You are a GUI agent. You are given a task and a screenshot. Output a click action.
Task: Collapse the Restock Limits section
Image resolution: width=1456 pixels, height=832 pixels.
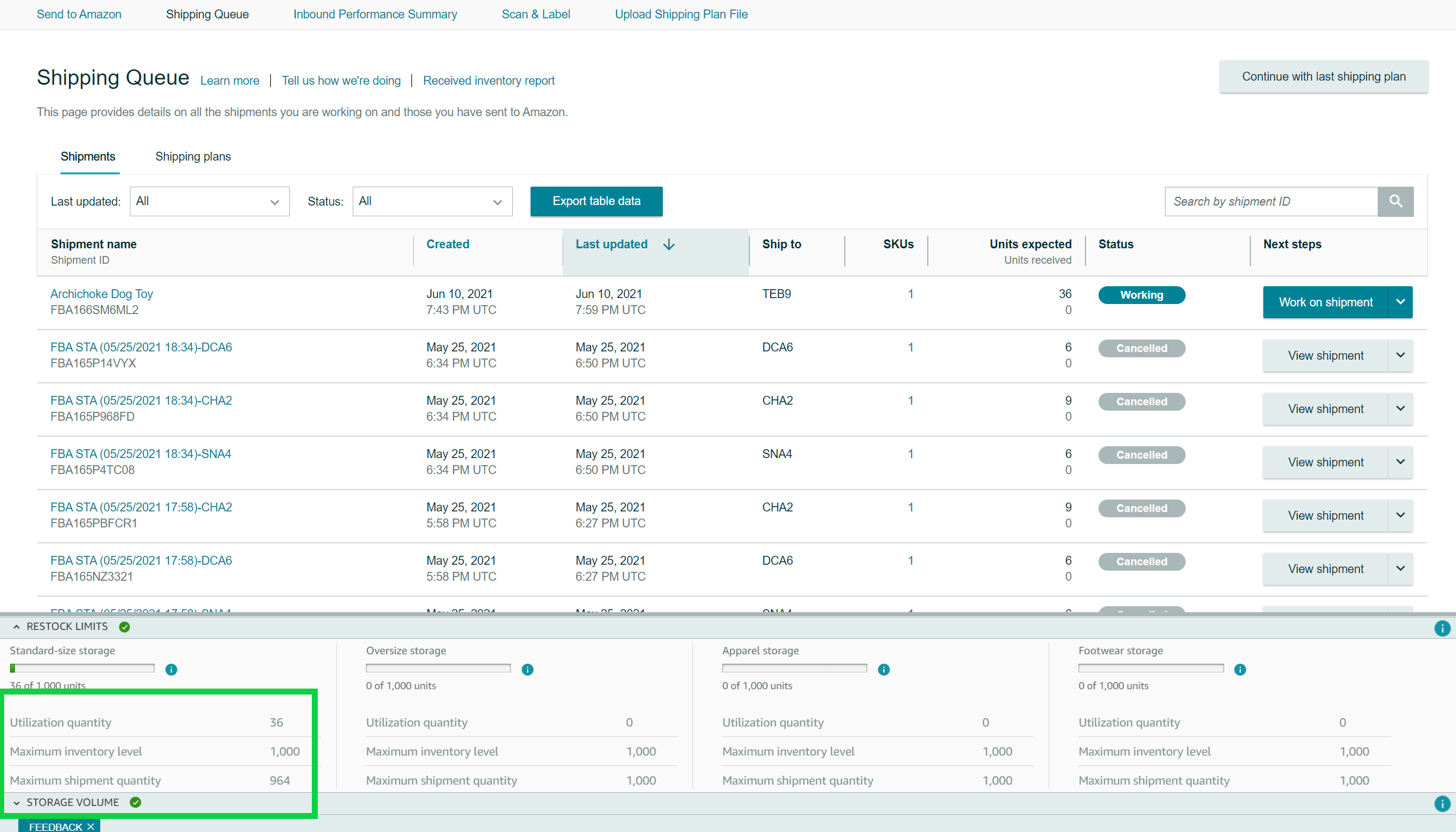click(17, 627)
